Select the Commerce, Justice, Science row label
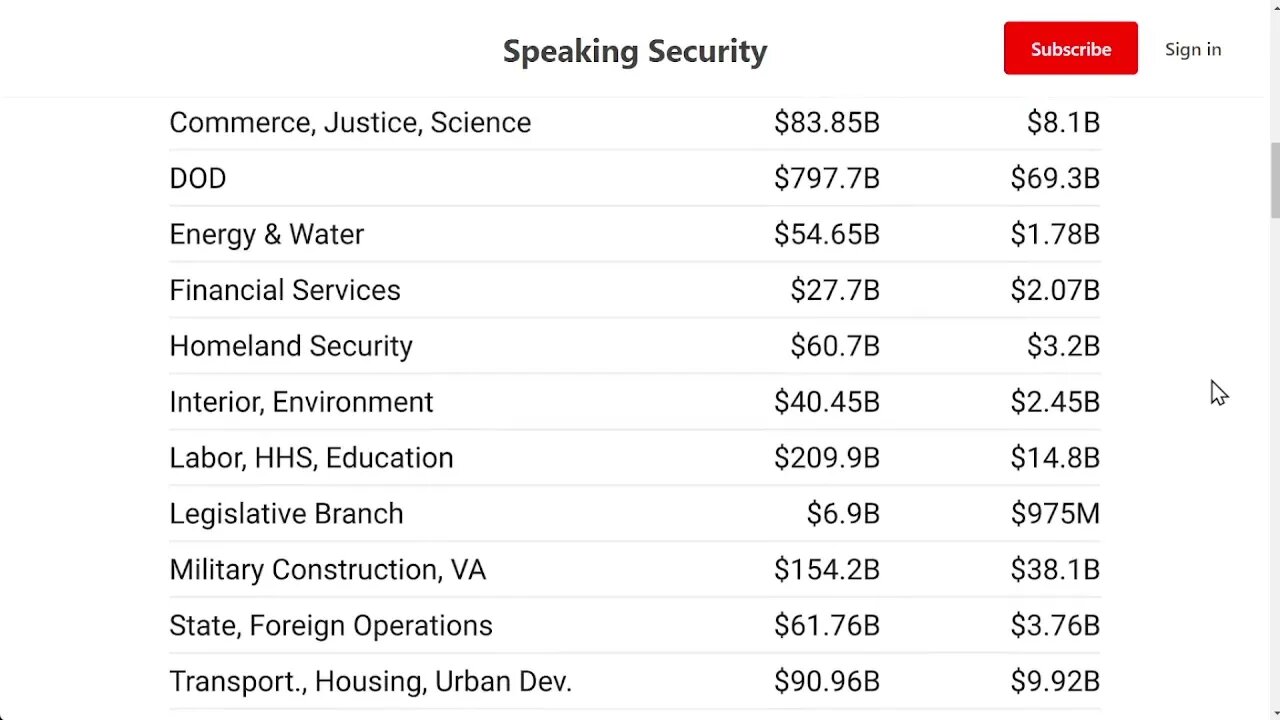Image resolution: width=1280 pixels, height=720 pixels. point(350,122)
